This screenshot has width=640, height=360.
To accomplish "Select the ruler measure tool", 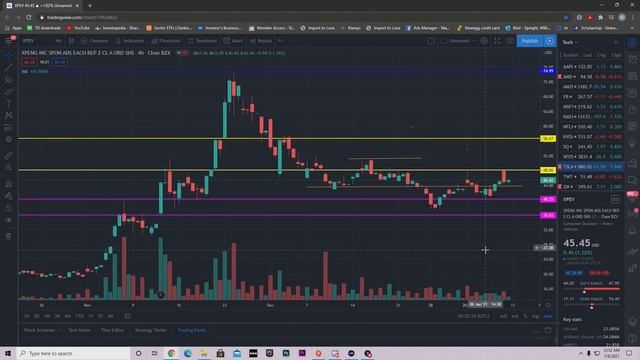I will [x=9, y=156].
